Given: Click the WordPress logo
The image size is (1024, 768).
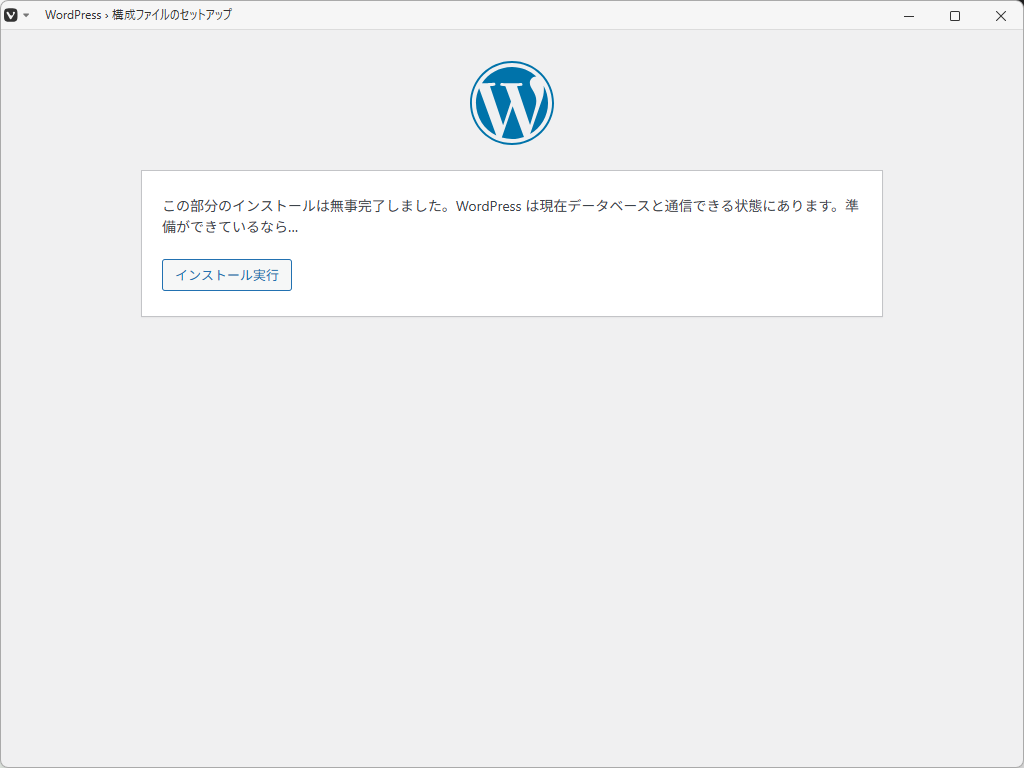Looking at the screenshot, I should [x=512, y=103].
